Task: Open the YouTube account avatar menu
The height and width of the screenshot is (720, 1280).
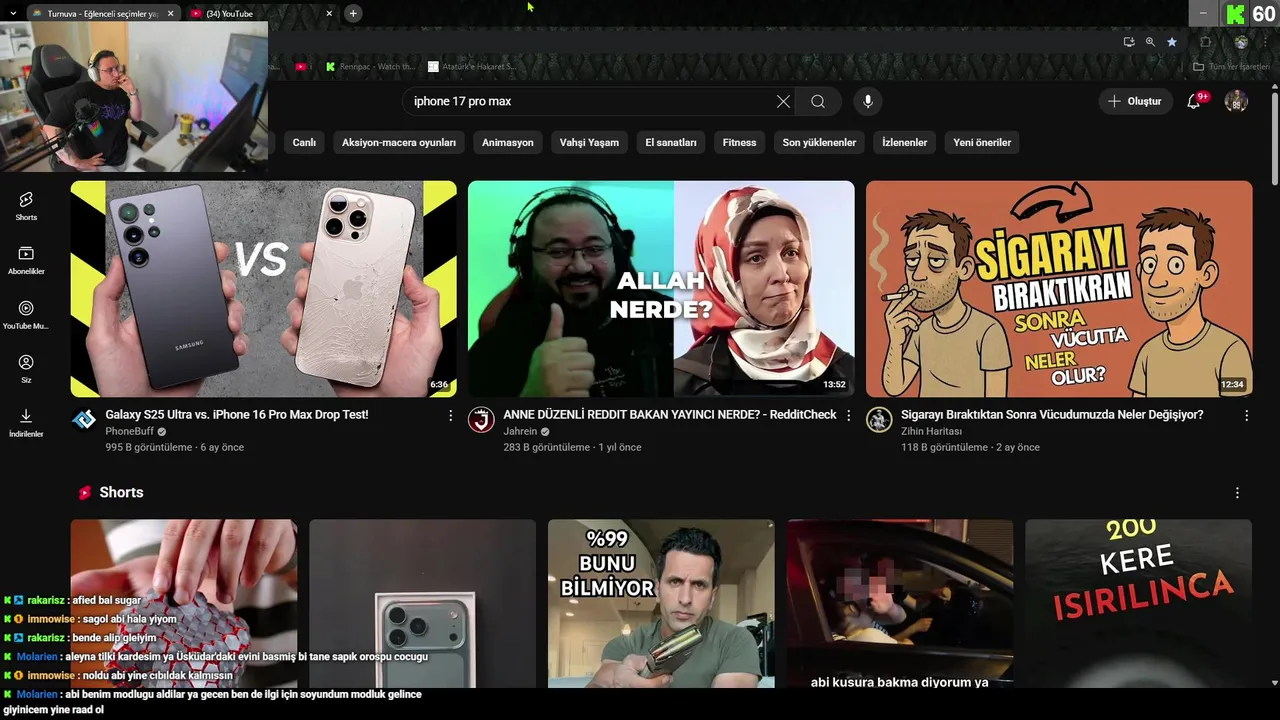Action: (1236, 101)
